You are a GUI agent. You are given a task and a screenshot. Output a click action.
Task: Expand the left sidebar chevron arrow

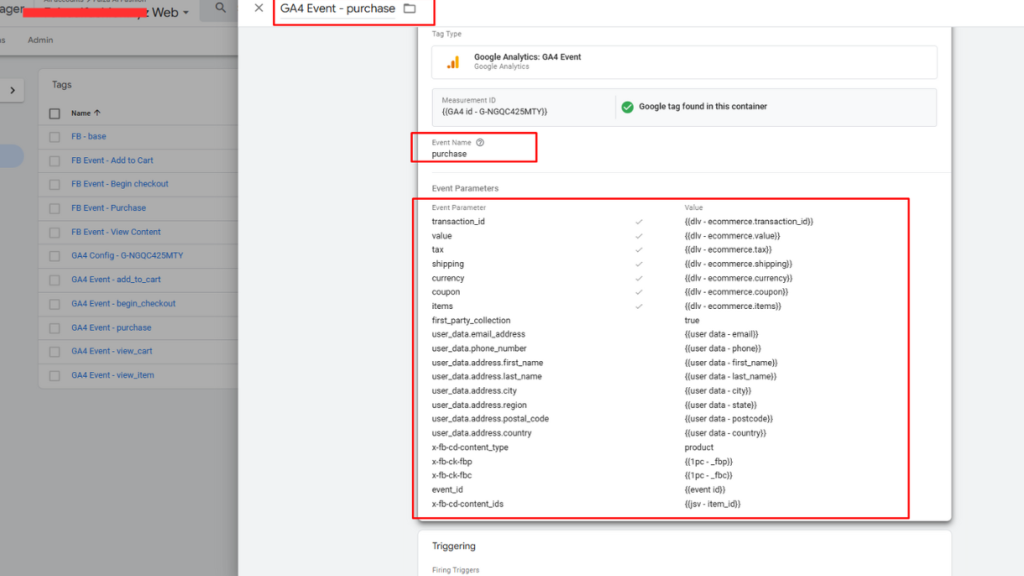point(12,90)
